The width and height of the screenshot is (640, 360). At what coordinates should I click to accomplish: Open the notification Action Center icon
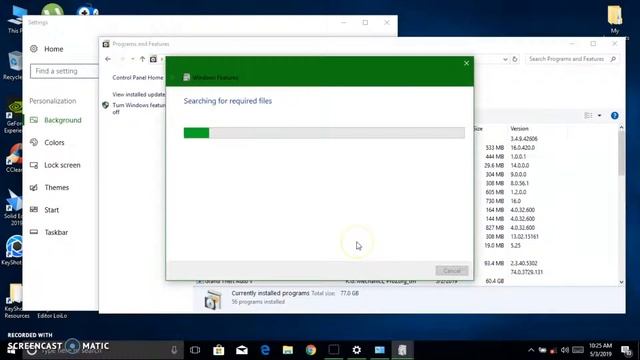click(626, 350)
